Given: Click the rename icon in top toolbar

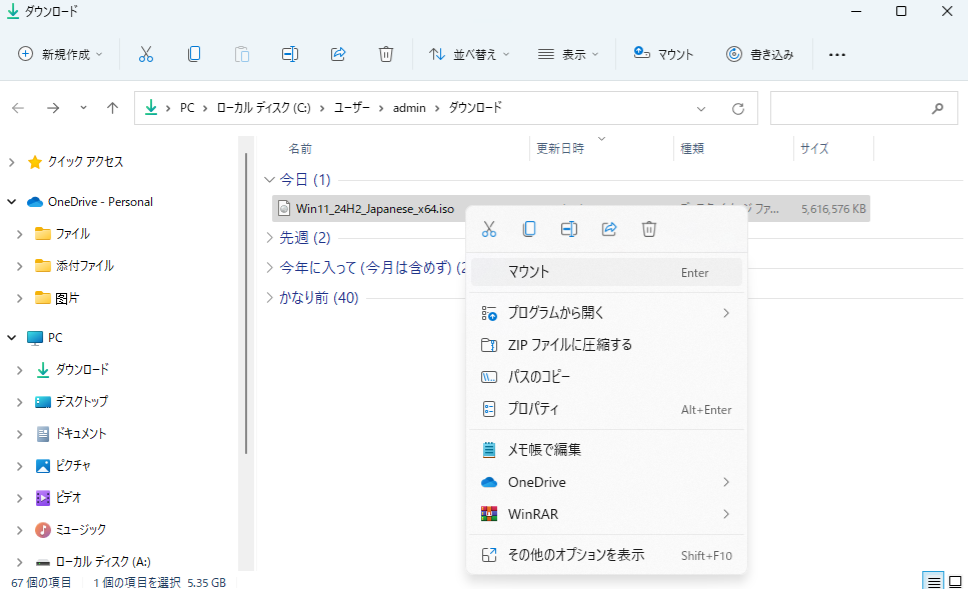Looking at the screenshot, I should click(x=290, y=54).
